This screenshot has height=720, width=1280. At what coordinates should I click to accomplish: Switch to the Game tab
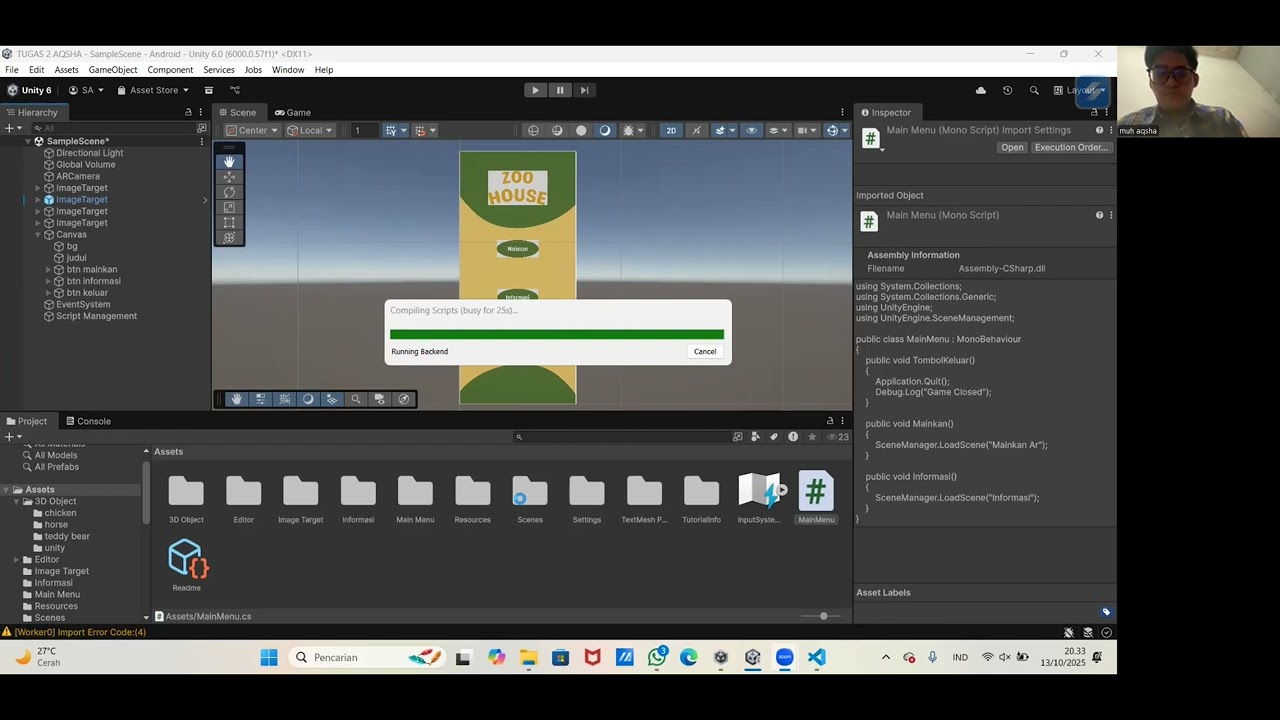pos(293,112)
